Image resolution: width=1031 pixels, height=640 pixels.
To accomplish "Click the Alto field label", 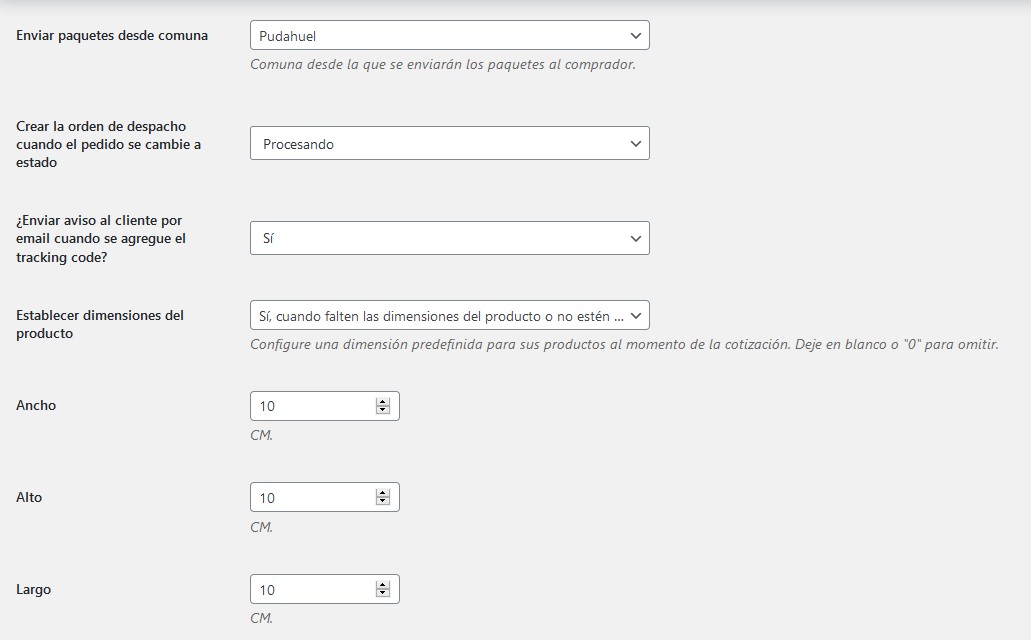I will pos(29,498).
